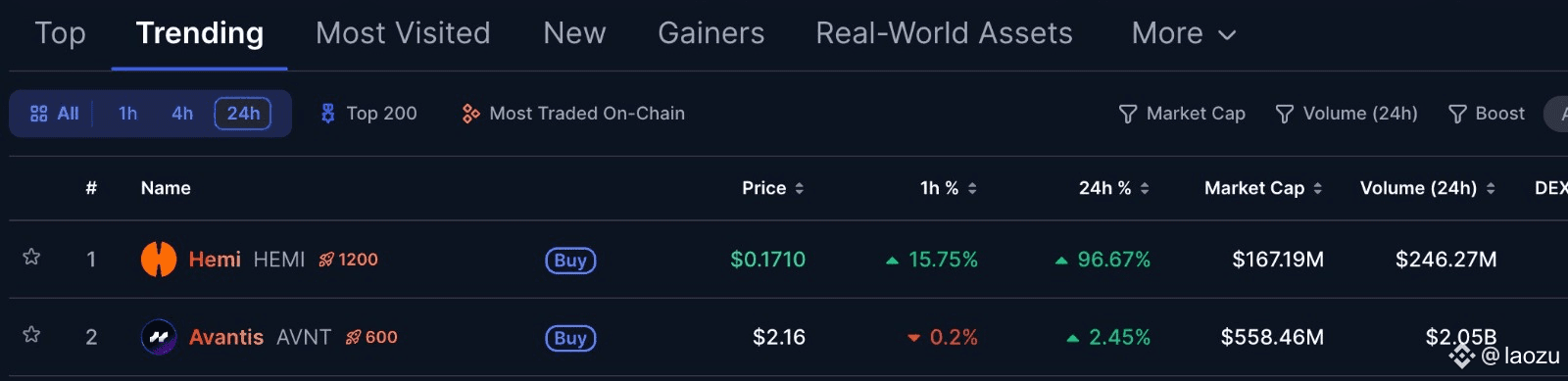Select the All grid filter
1568x381 pixels.
coord(54,114)
